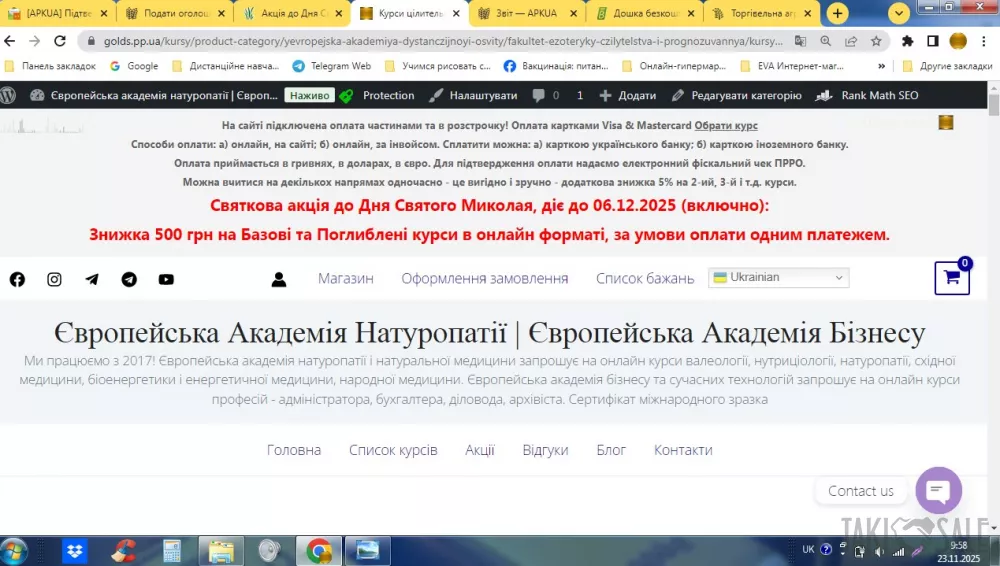Open the YouTube social icon

coord(166,279)
